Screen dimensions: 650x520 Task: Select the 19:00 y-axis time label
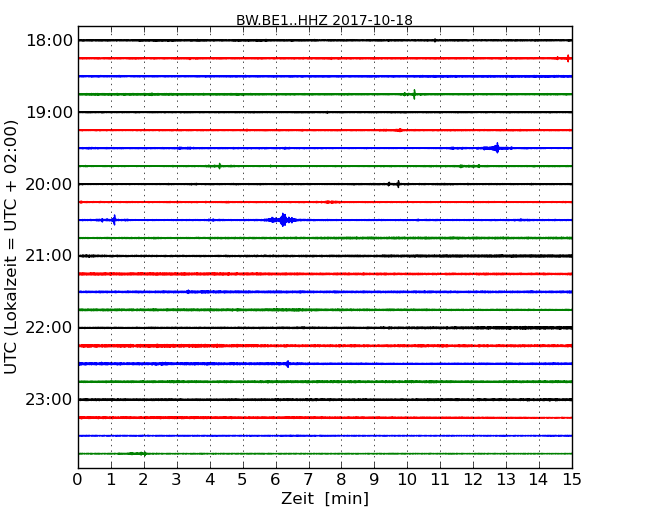pos(49,112)
